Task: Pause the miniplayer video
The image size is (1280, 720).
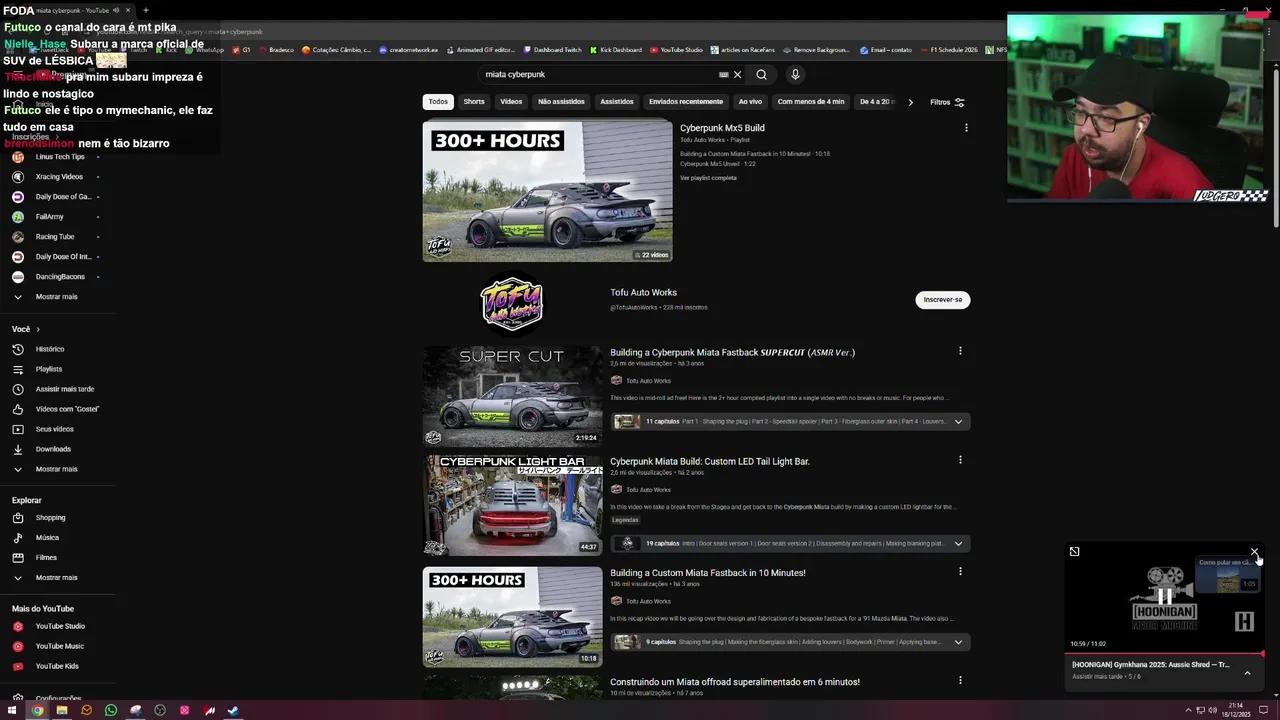Action: pos(1164,597)
